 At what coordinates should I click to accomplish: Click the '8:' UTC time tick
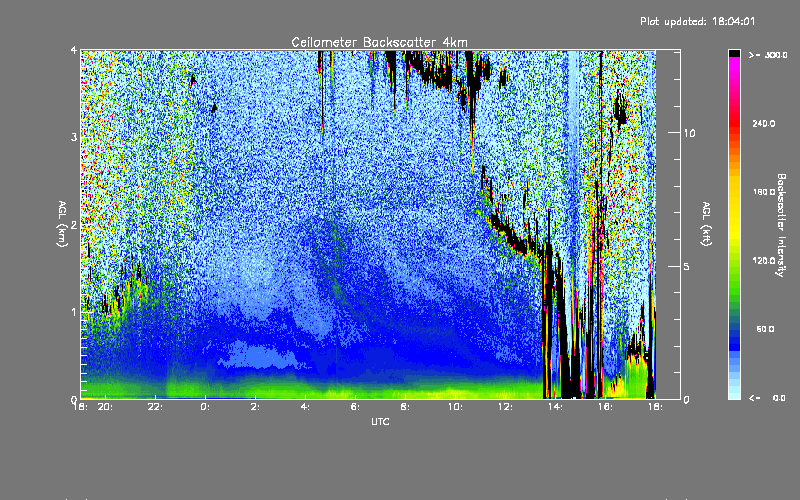(405, 407)
